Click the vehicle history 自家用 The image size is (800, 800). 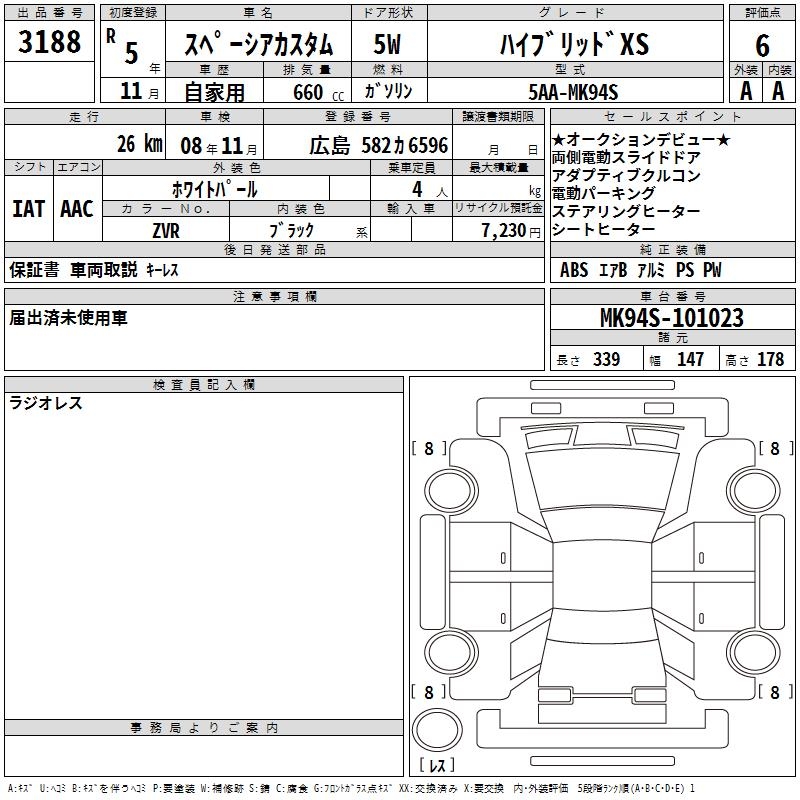click(214, 92)
